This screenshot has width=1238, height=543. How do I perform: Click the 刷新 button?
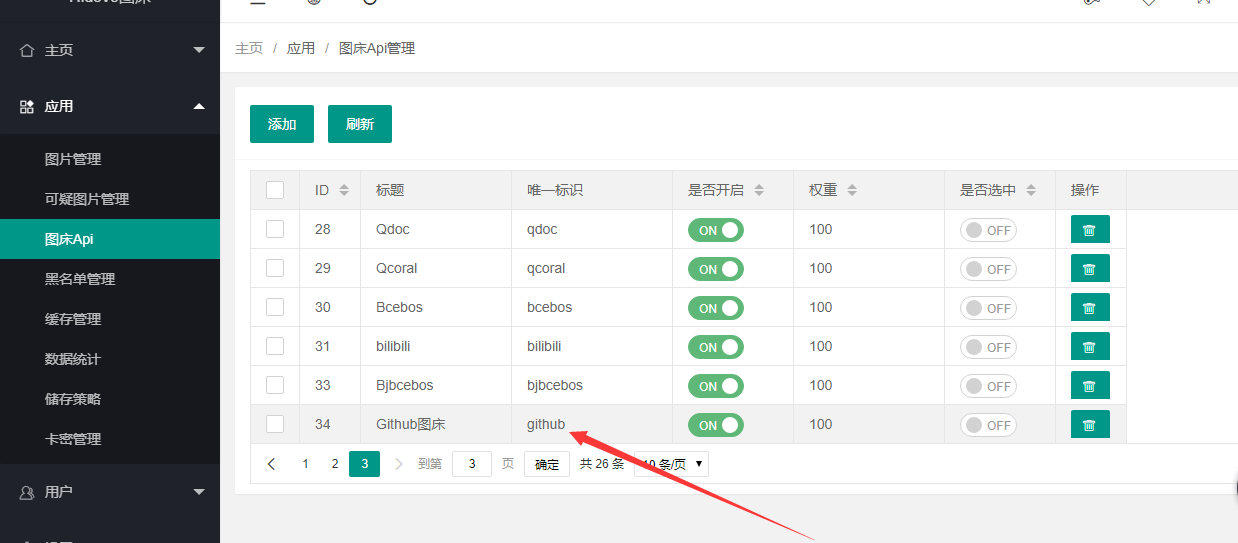(x=360, y=124)
